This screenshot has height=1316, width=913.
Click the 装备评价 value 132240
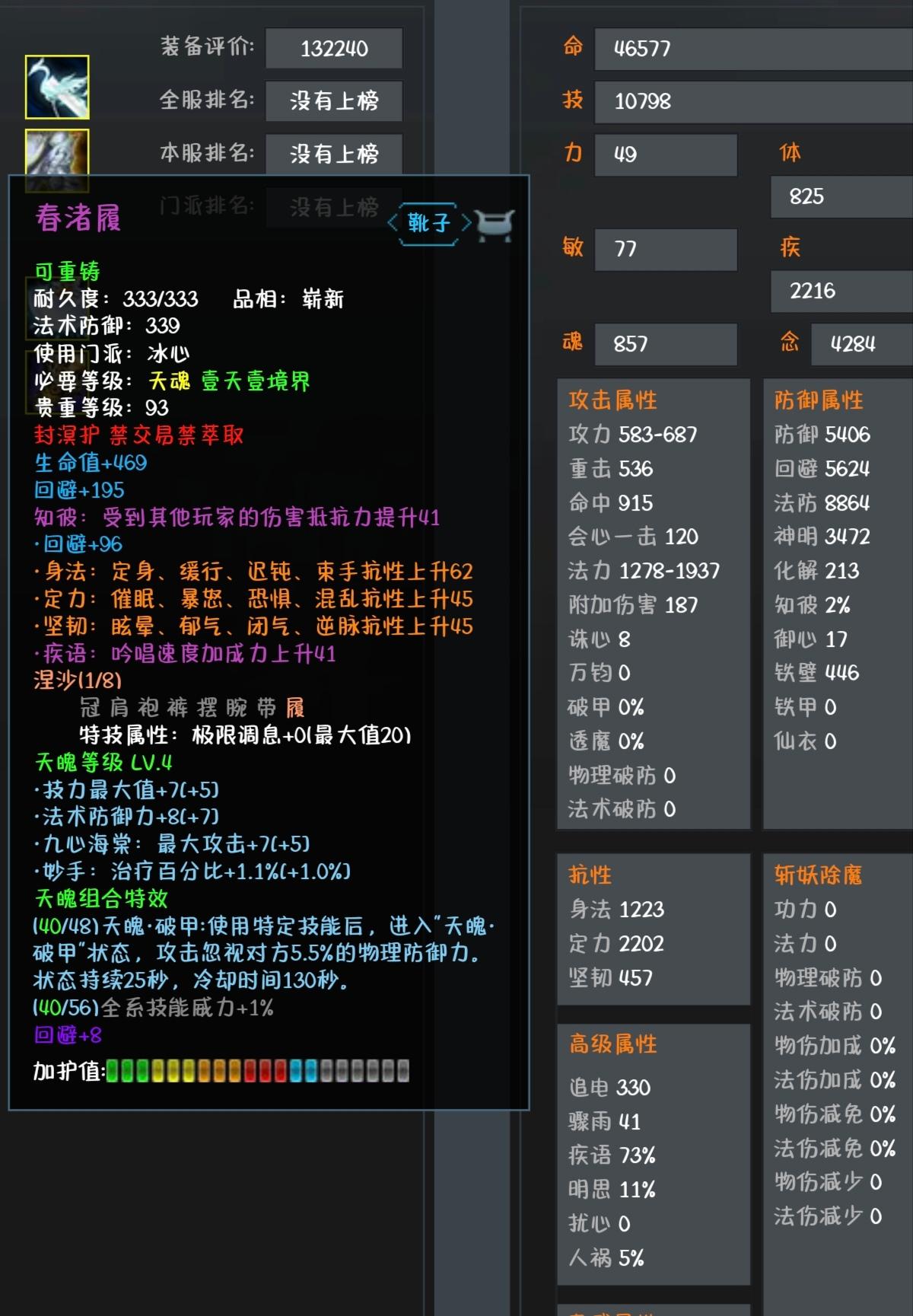(x=334, y=49)
